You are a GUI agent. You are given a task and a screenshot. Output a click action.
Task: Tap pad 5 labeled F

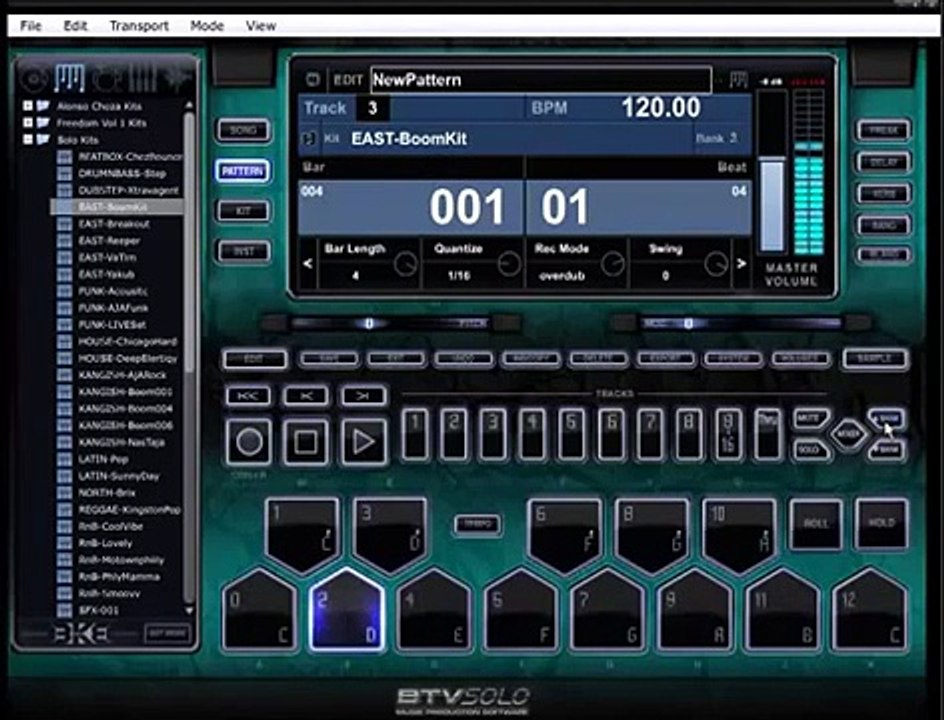[x=521, y=612]
